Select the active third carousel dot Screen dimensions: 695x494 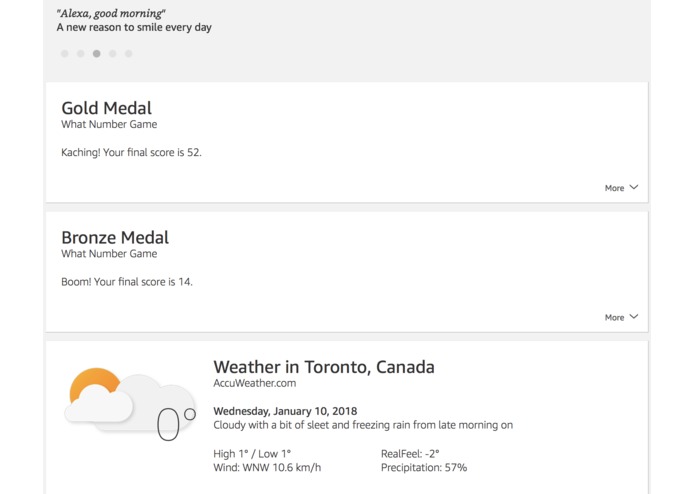click(97, 54)
